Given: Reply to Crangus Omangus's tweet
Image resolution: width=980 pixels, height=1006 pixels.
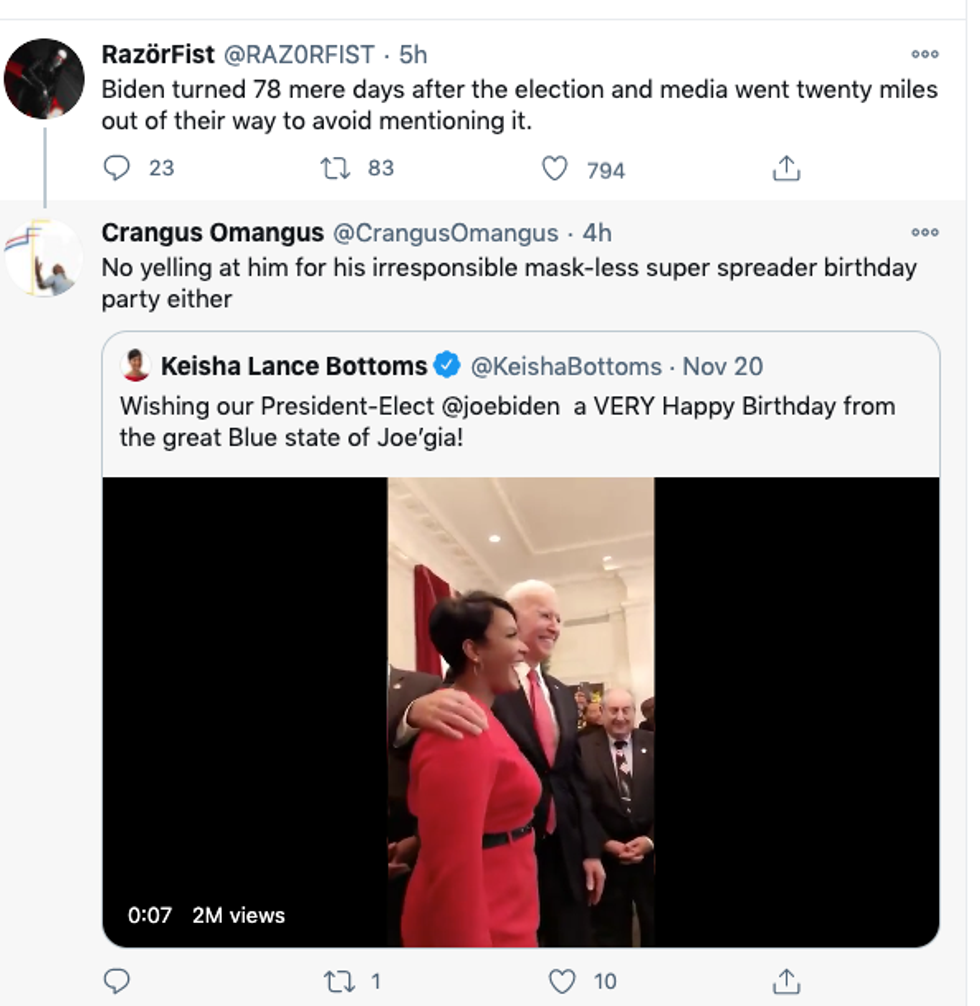Looking at the screenshot, I should [117, 980].
